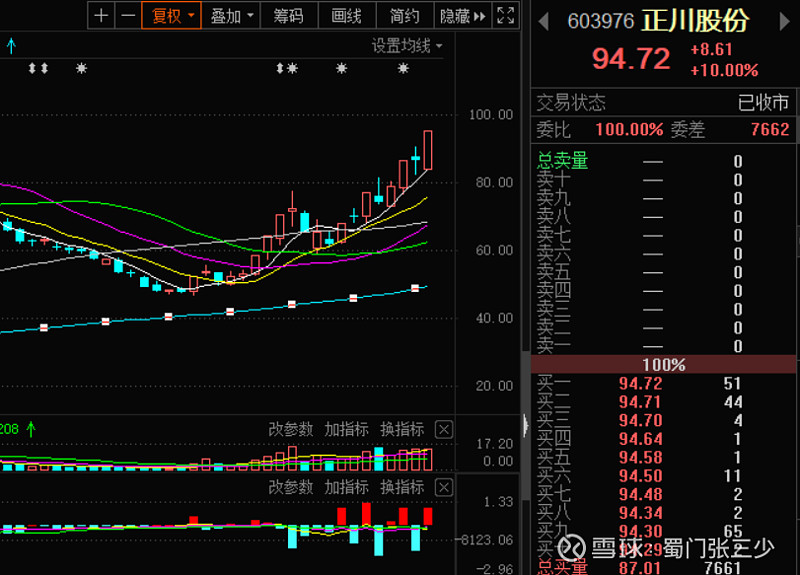Click the panel splitter collapse handle
This screenshot has height=575, width=800.
526,425
